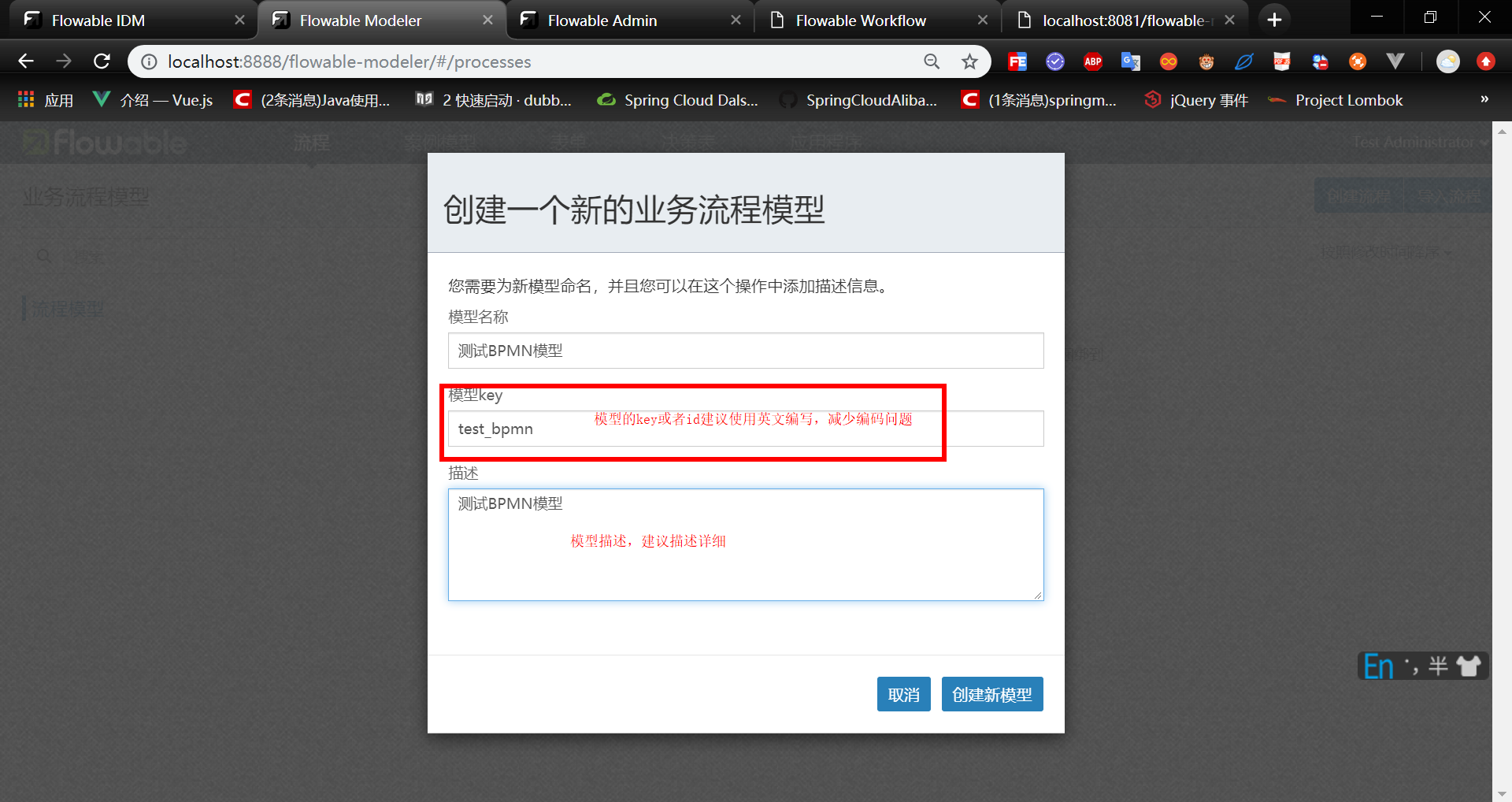Click the dimmed 创建流程 button
This screenshot has height=802, width=1512.
click(1359, 196)
